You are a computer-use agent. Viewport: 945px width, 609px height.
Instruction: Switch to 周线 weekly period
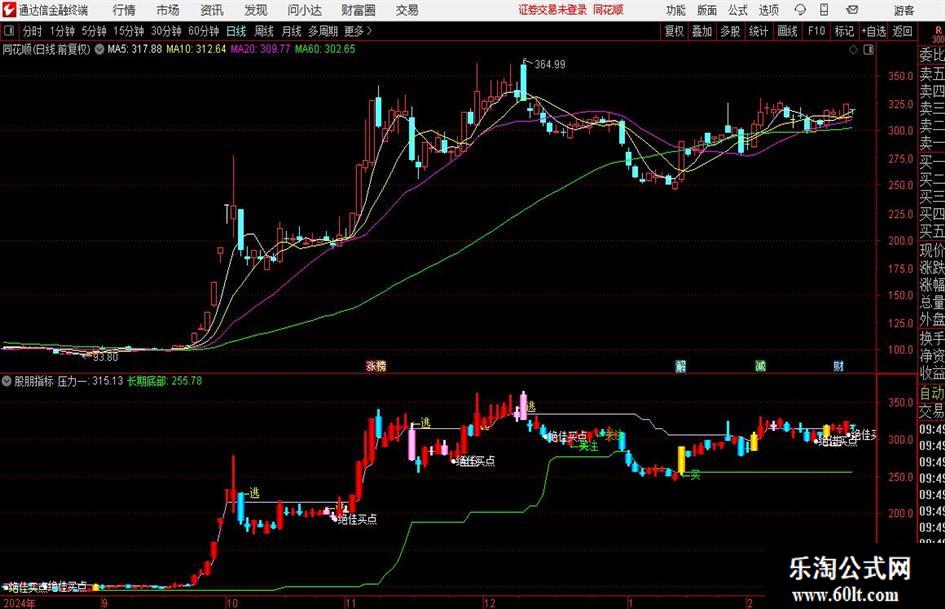pyautogui.click(x=264, y=31)
